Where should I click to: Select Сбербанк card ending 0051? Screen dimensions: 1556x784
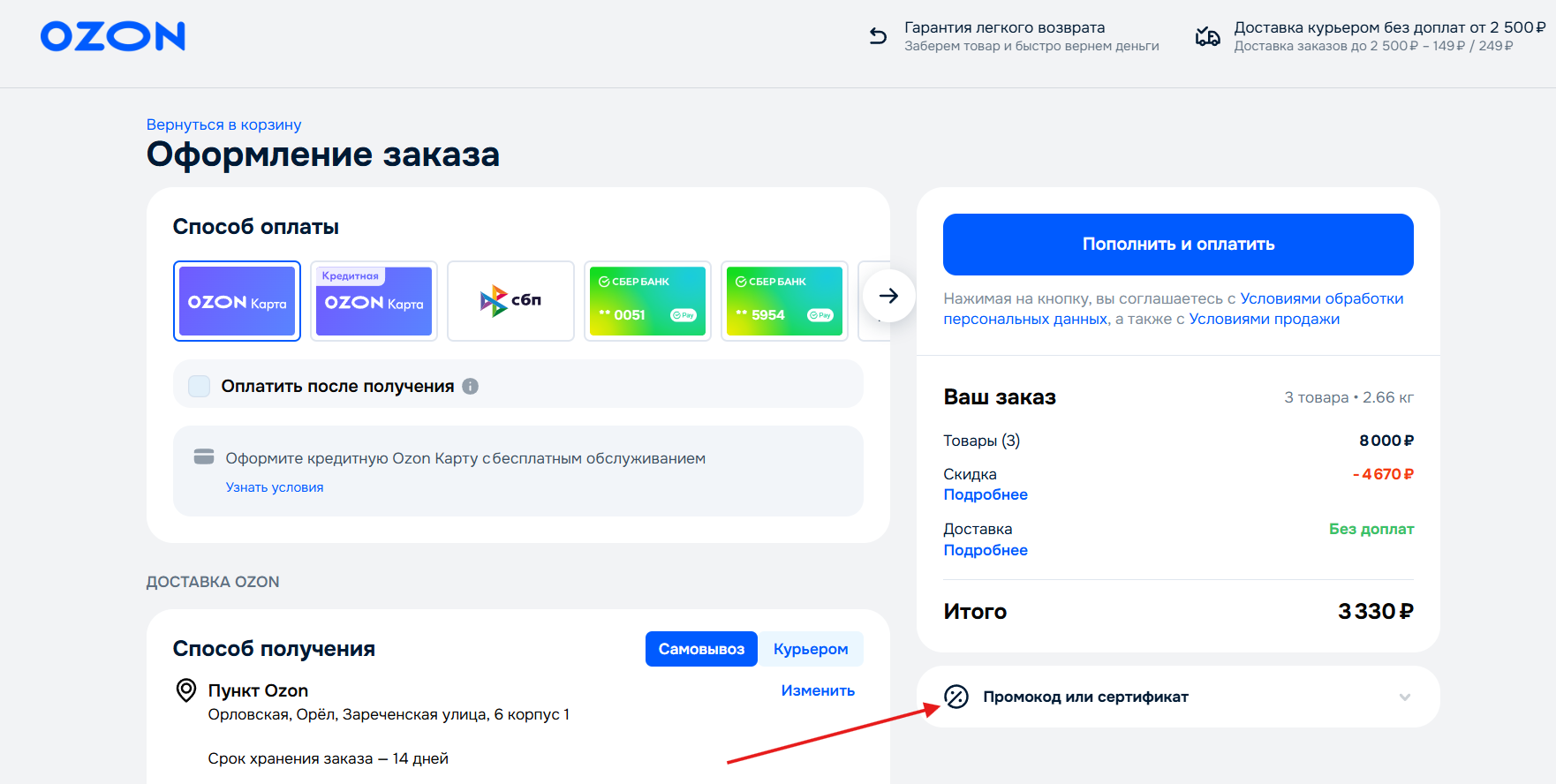647,301
